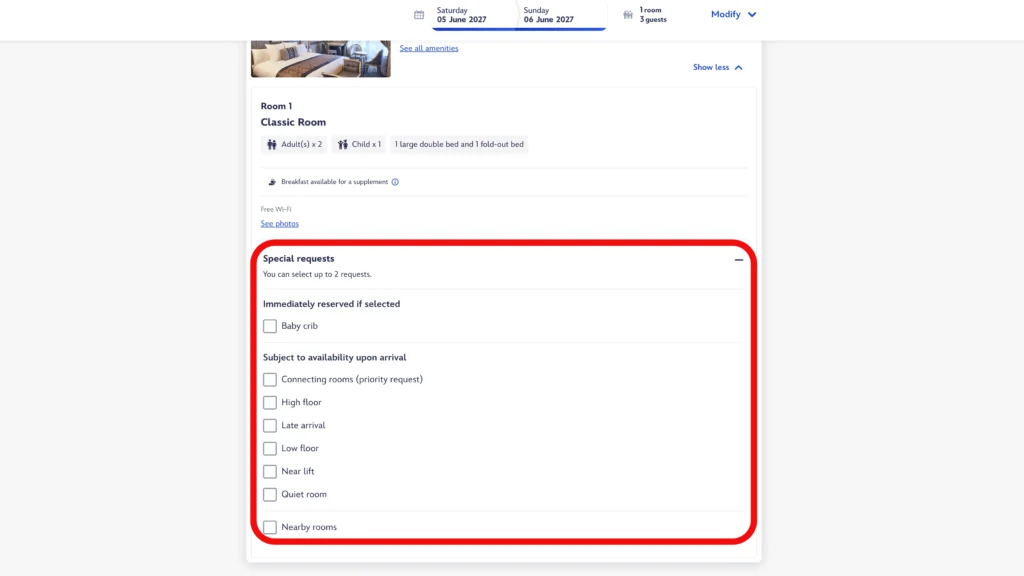Collapse Special requests with the minus icon
Viewport: 1024px width, 576px height.
pos(739,260)
